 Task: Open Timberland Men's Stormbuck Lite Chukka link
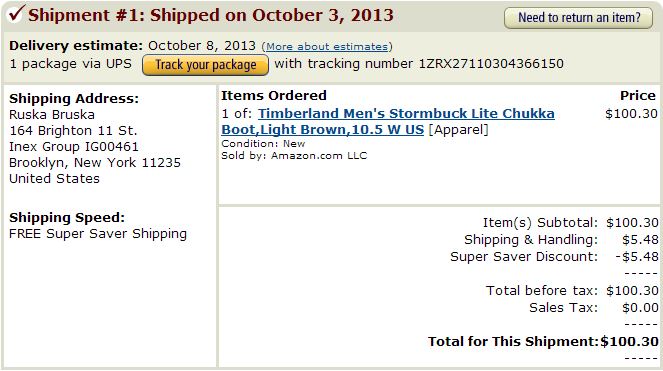tap(406, 113)
